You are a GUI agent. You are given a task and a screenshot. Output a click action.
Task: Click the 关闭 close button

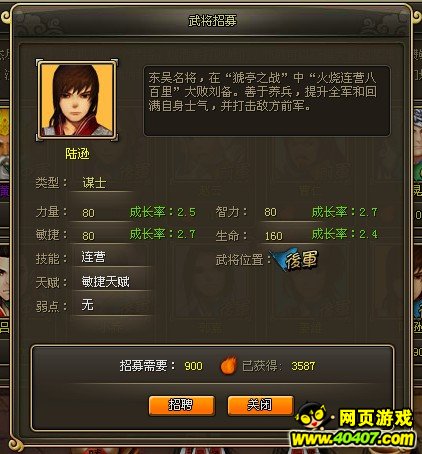point(260,405)
